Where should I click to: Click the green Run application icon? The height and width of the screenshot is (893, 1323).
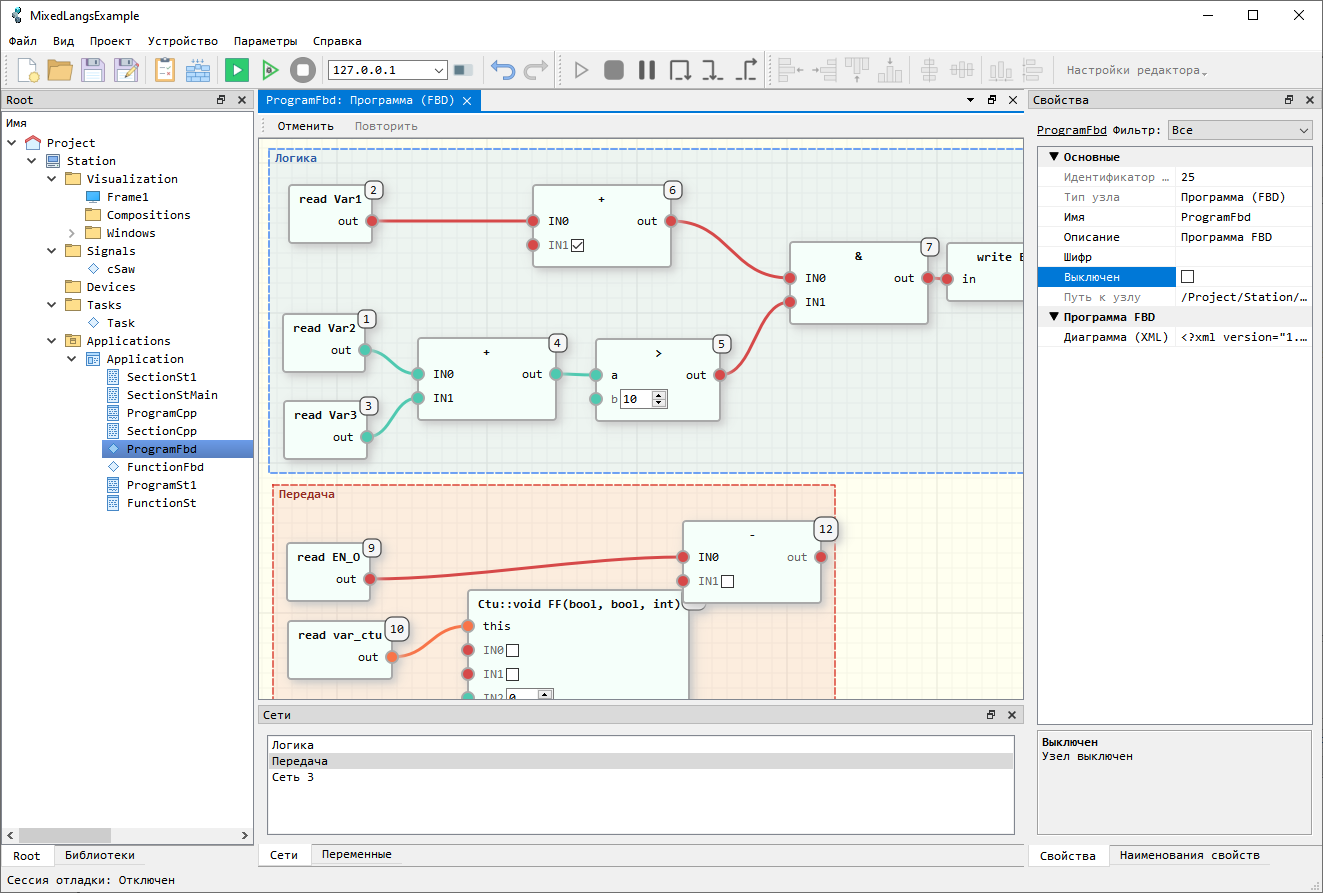[x=237, y=70]
